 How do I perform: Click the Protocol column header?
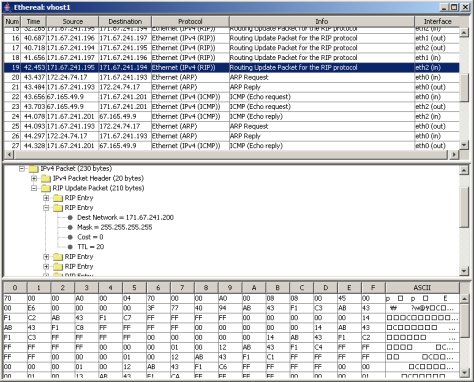click(x=190, y=21)
